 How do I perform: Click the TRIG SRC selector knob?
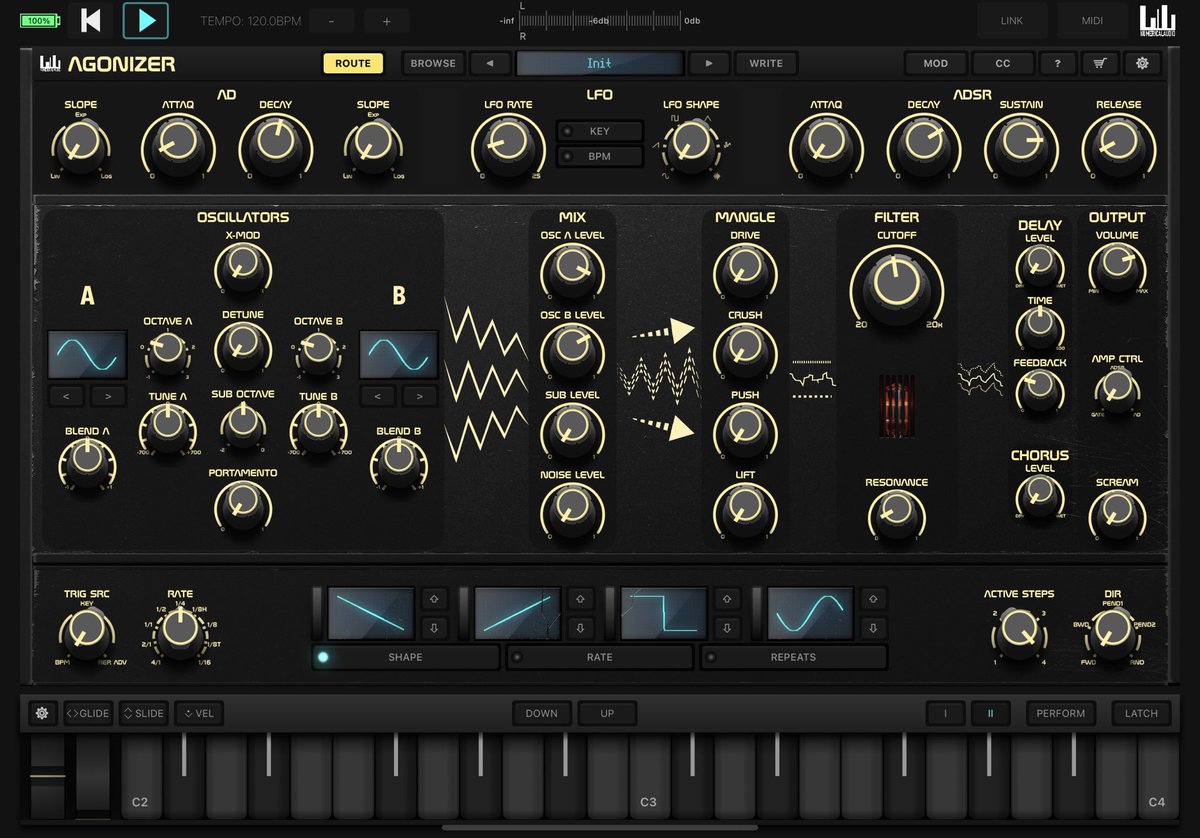[85, 630]
